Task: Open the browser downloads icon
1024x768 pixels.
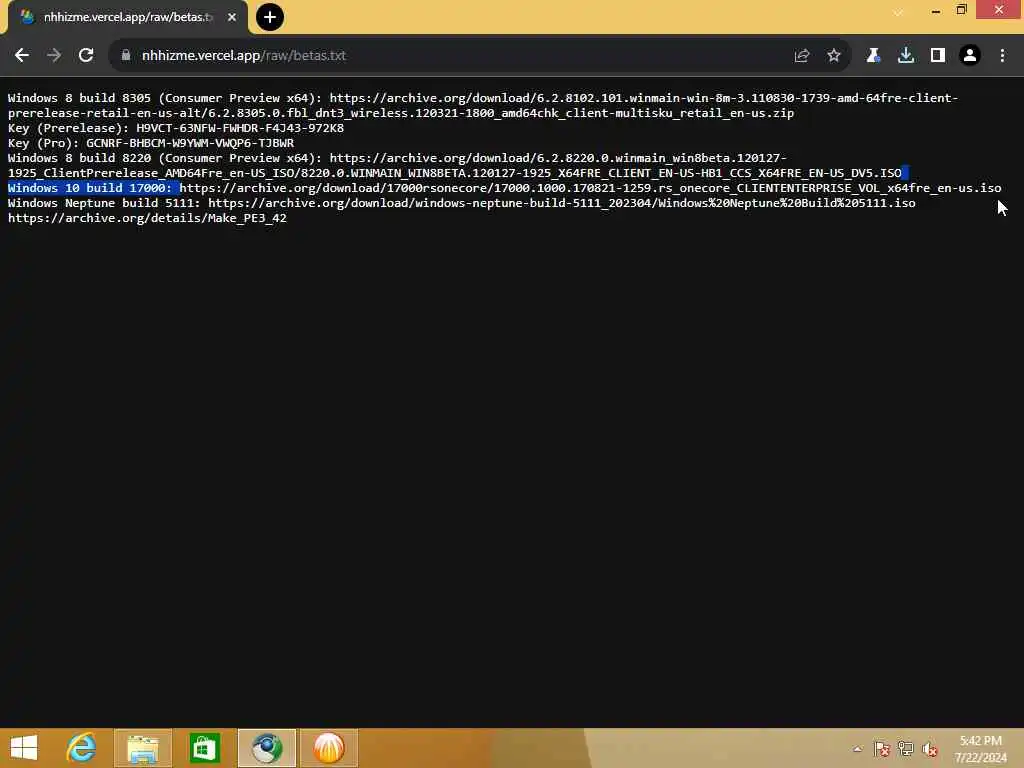Action: [906, 56]
